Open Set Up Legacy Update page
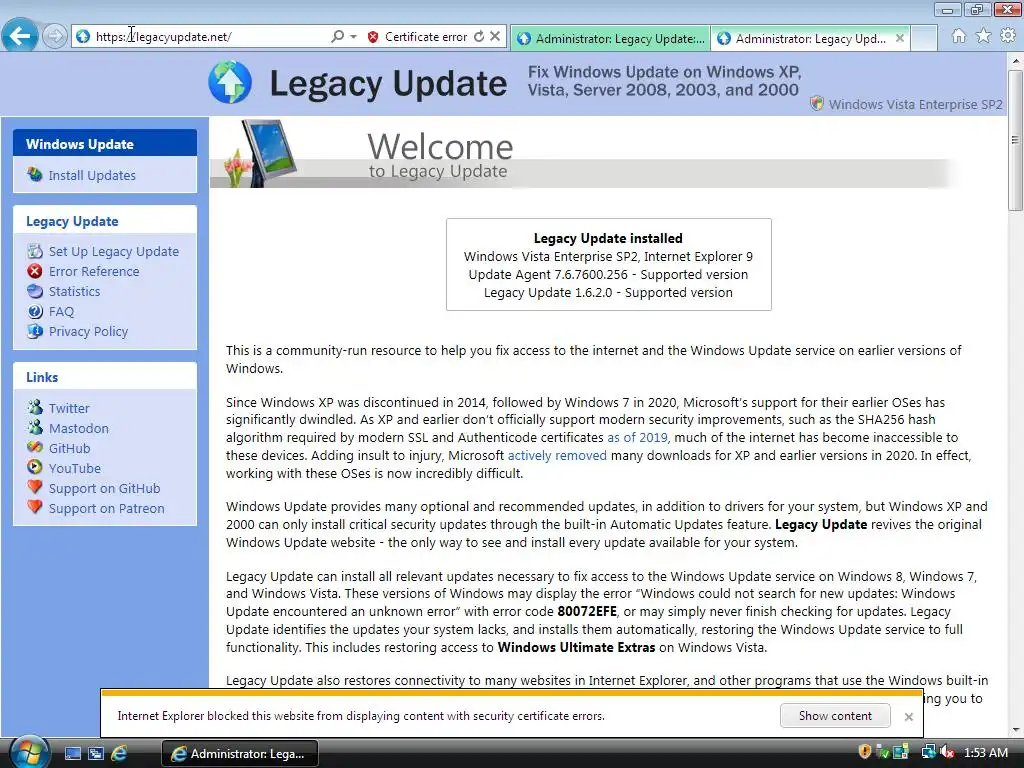The image size is (1024, 768). point(114,251)
